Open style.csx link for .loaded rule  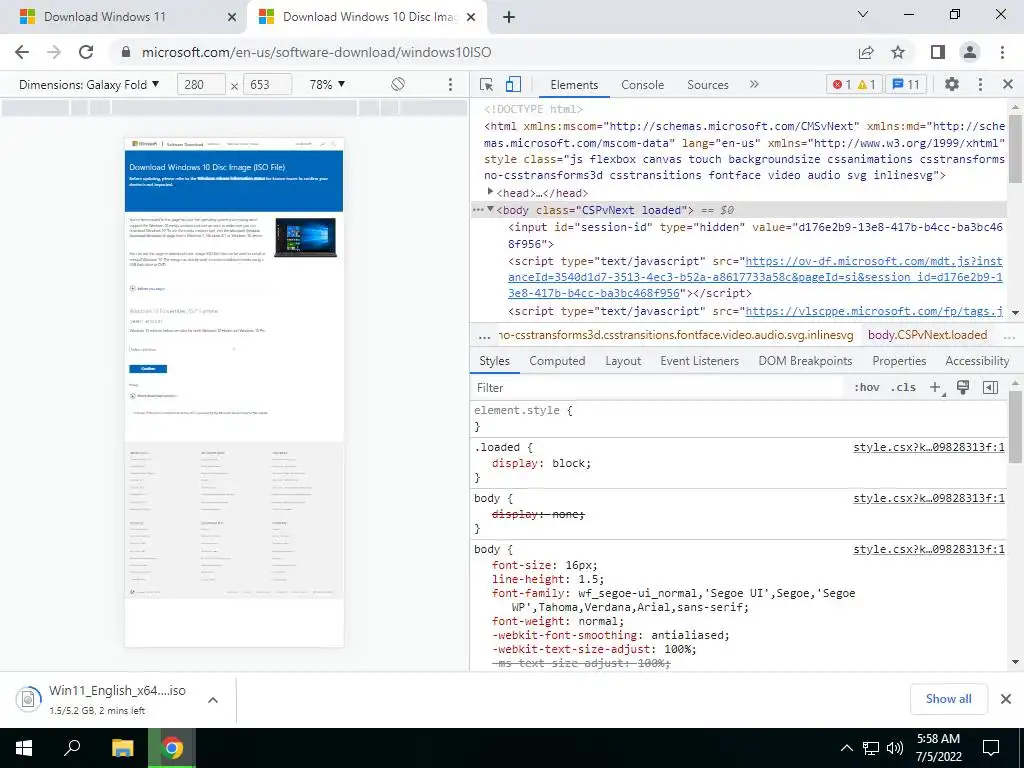929,447
